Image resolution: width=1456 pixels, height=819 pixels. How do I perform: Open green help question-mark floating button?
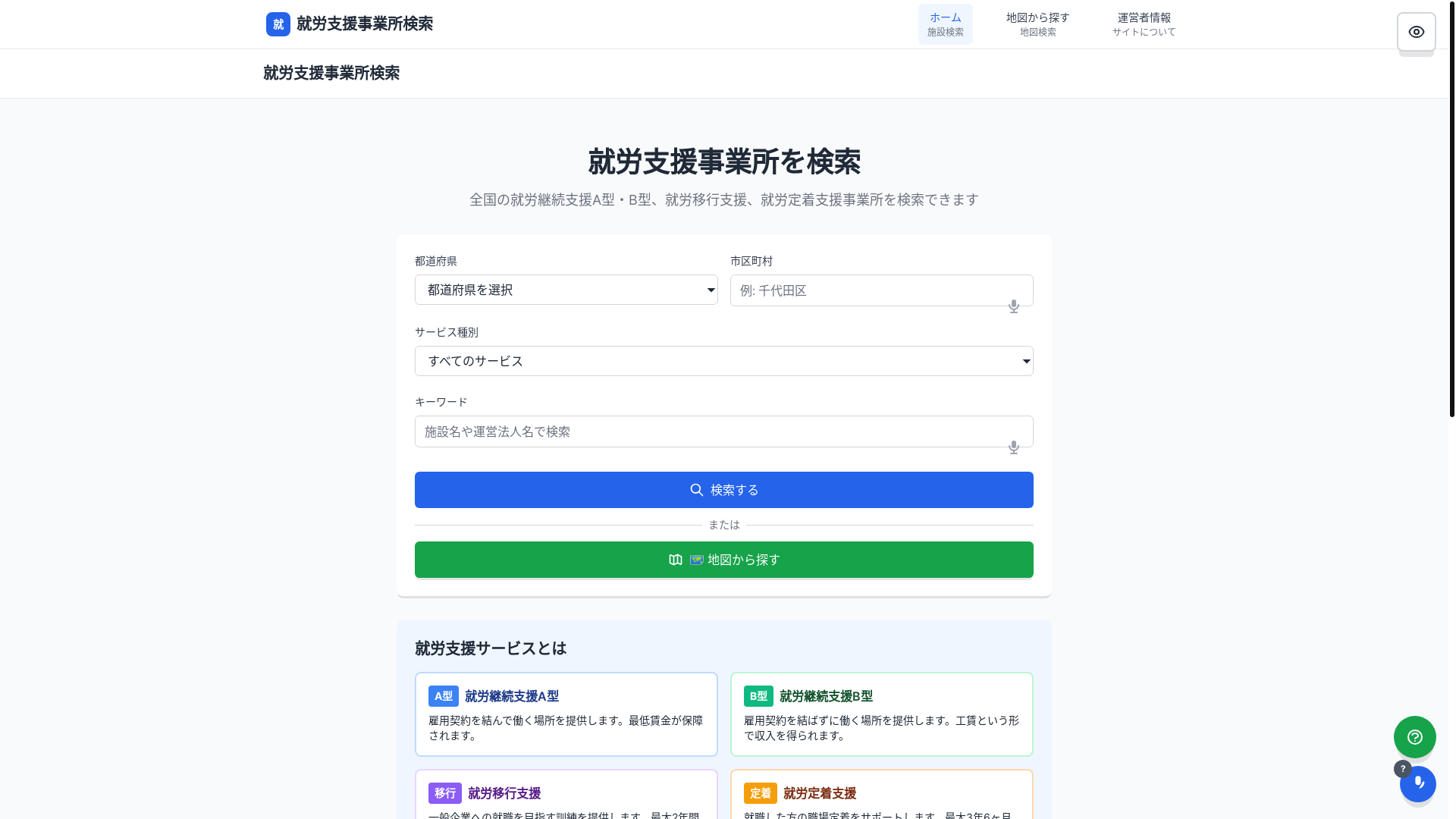point(1415,737)
